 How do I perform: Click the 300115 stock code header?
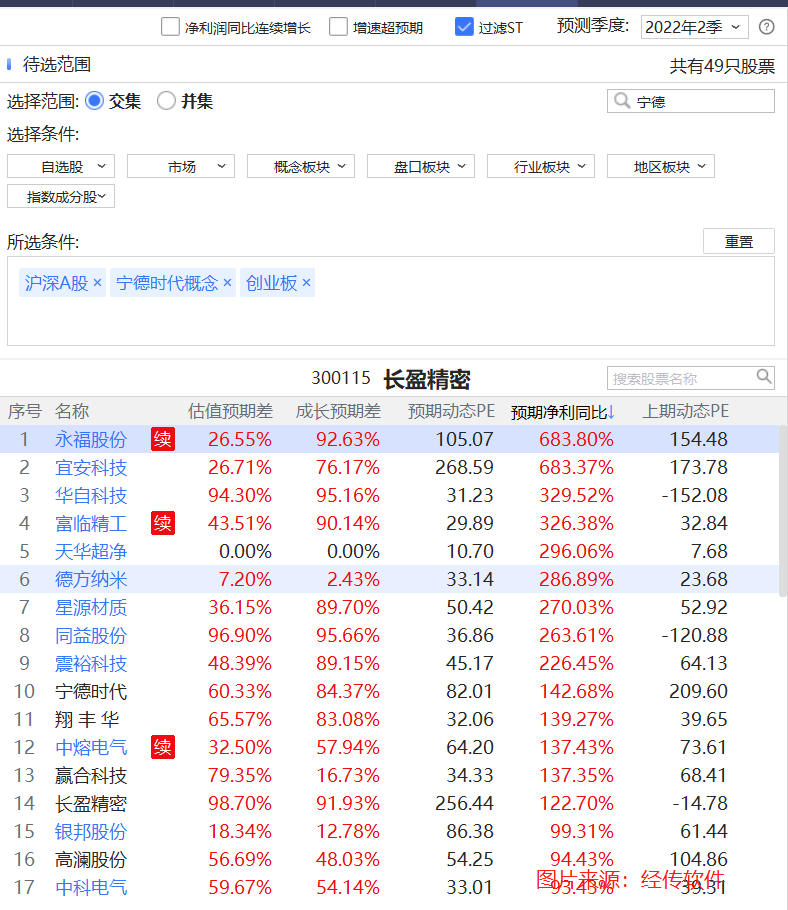pyautogui.click(x=341, y=378)
